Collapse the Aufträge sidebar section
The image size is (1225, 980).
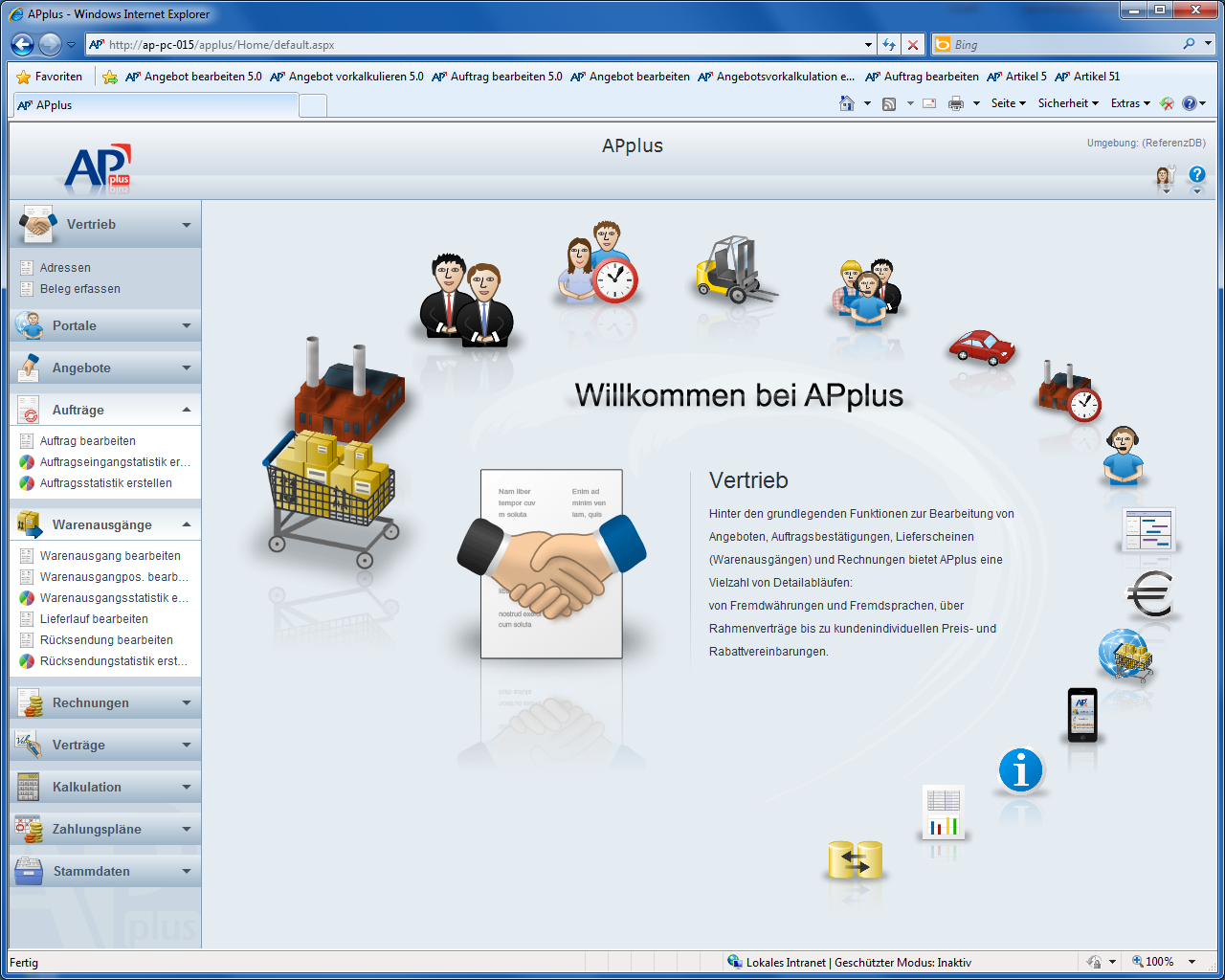(x=186, y=410)
